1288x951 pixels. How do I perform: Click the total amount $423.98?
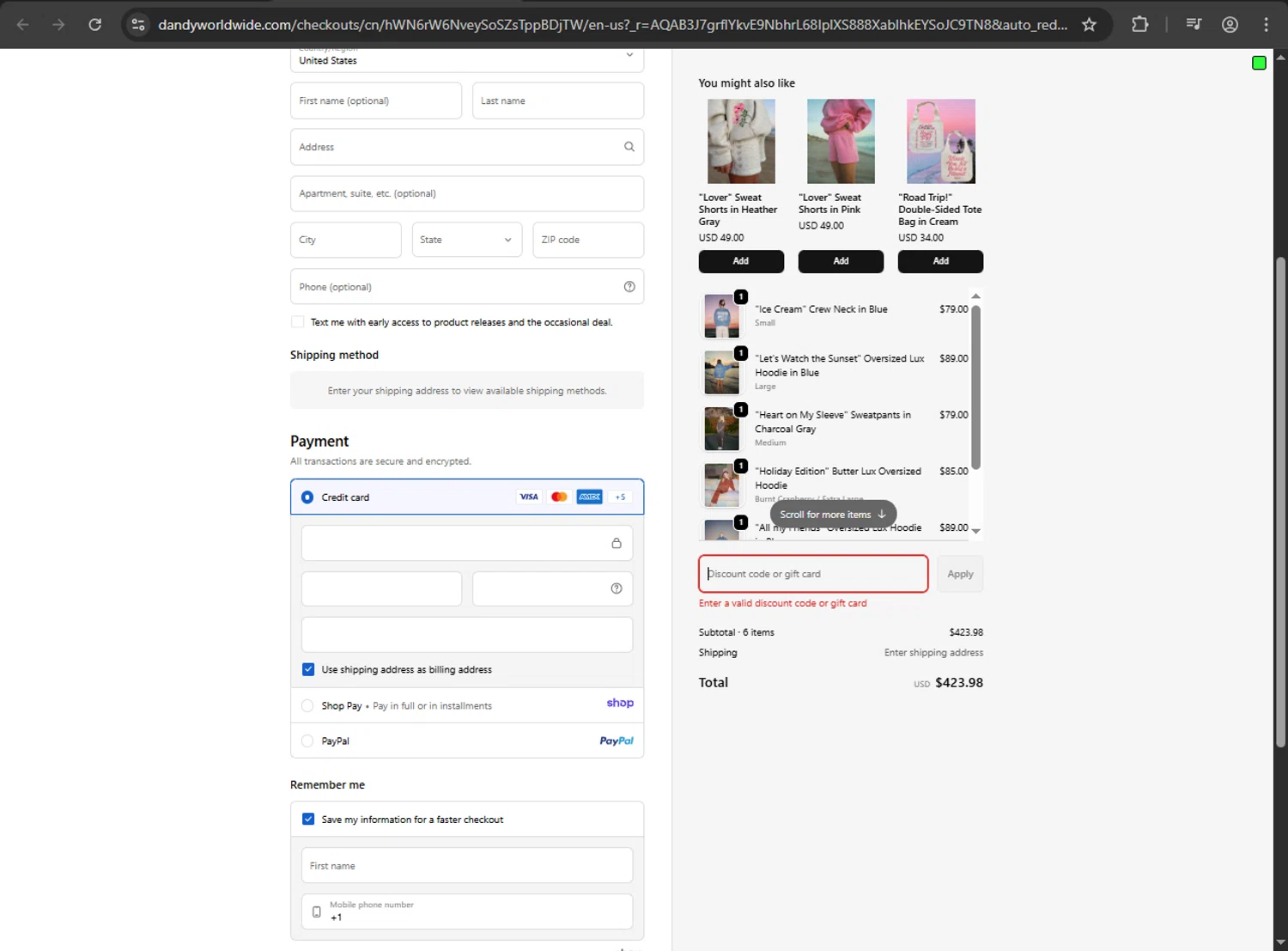pyautogui.click(x=959, y=683)
